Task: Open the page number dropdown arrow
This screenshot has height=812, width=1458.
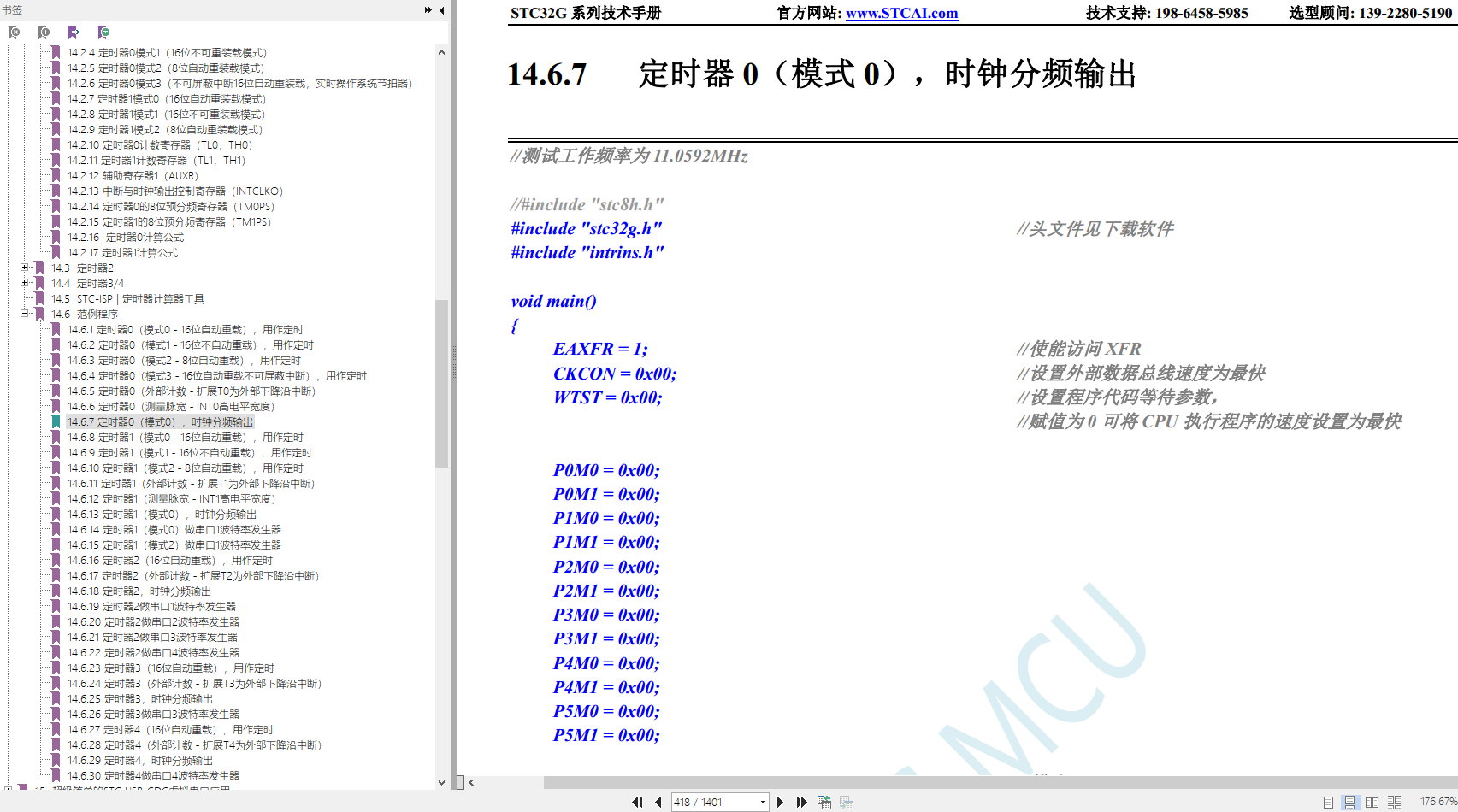Action: coord(763,802)
